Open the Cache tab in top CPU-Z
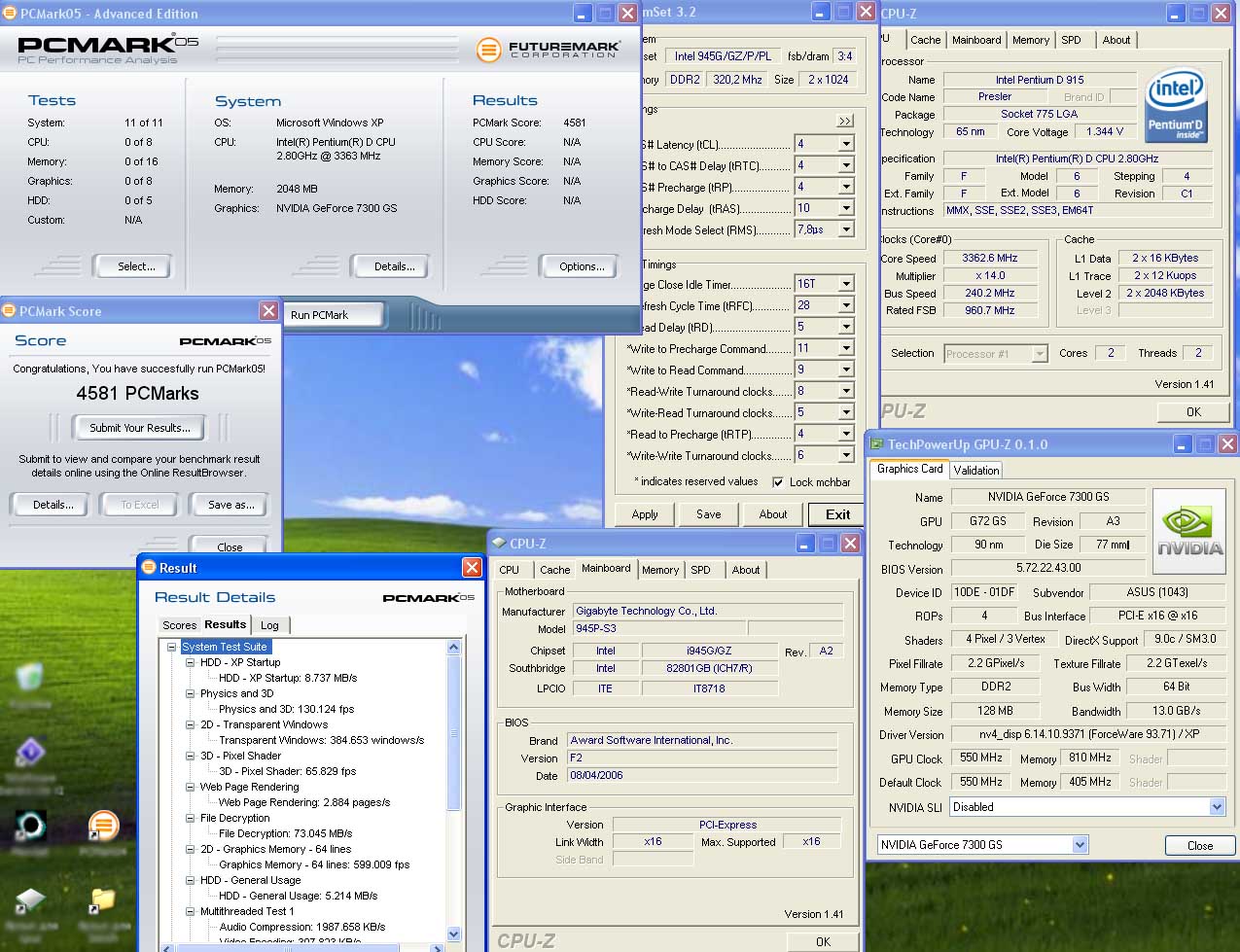The image size is (1240, 952). point(925,40)
